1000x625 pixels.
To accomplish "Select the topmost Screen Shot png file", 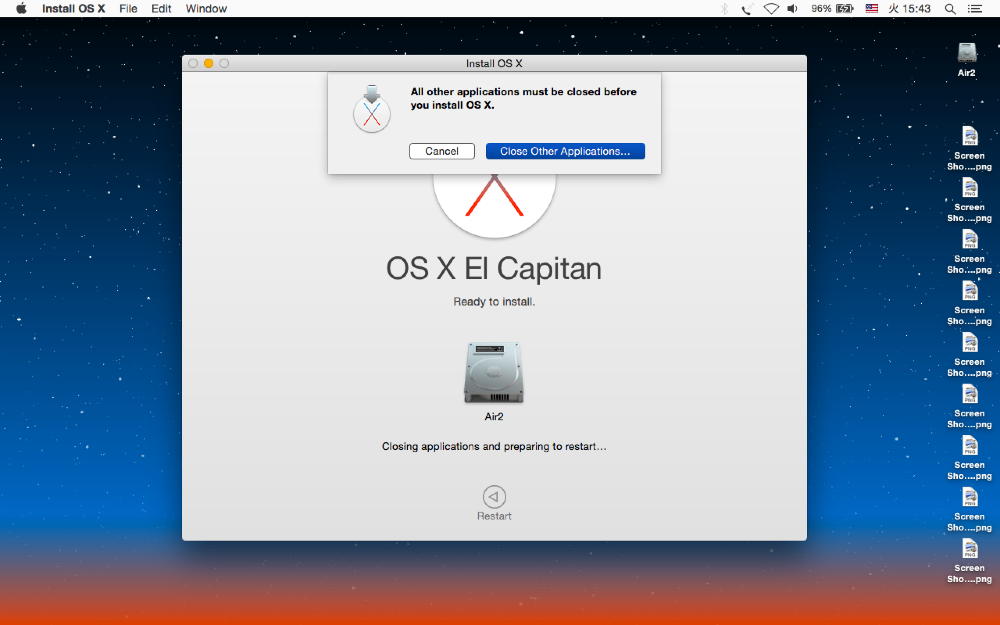I will coord(969,149).
